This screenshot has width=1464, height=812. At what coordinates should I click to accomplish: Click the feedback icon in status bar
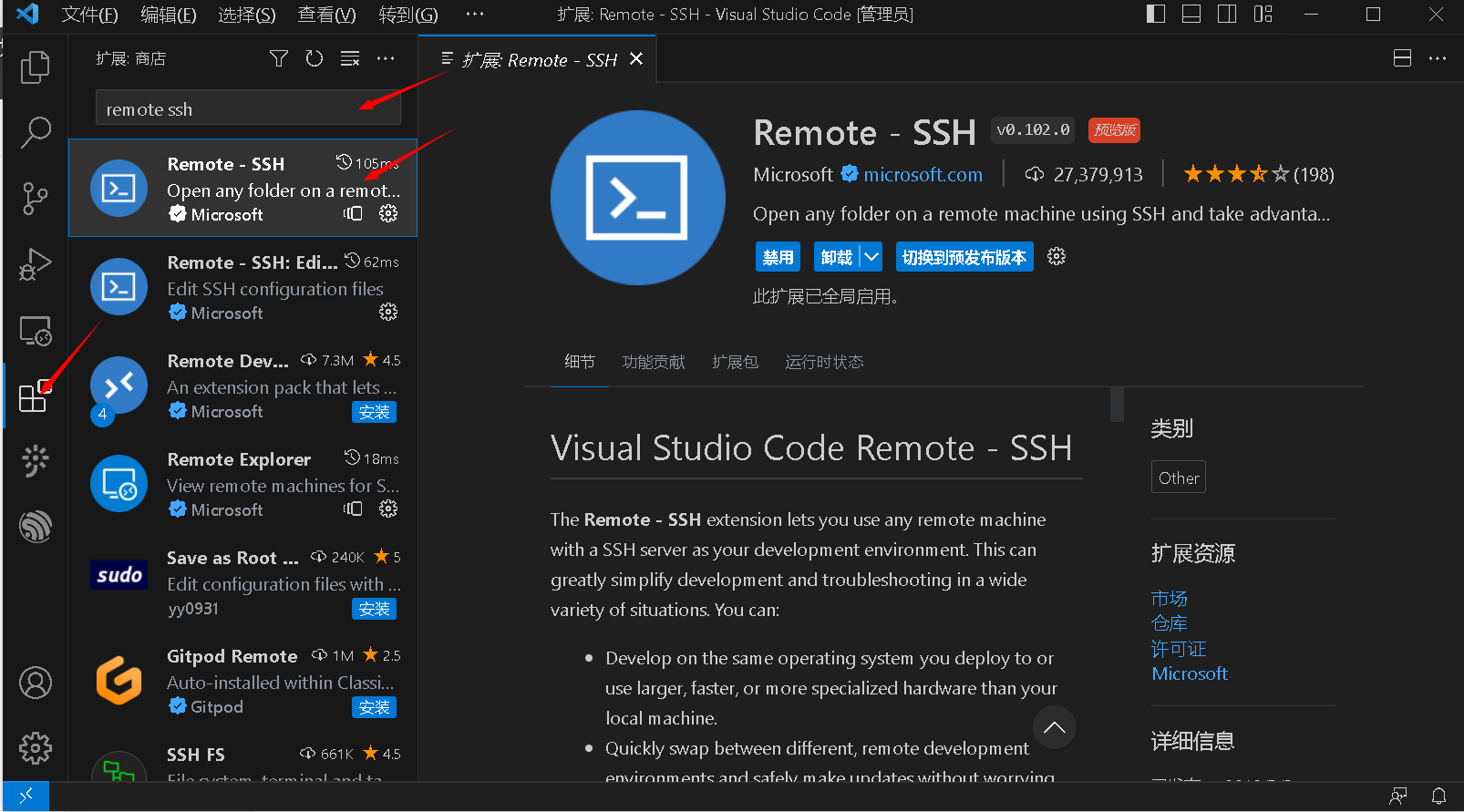tap(1398, 797)
